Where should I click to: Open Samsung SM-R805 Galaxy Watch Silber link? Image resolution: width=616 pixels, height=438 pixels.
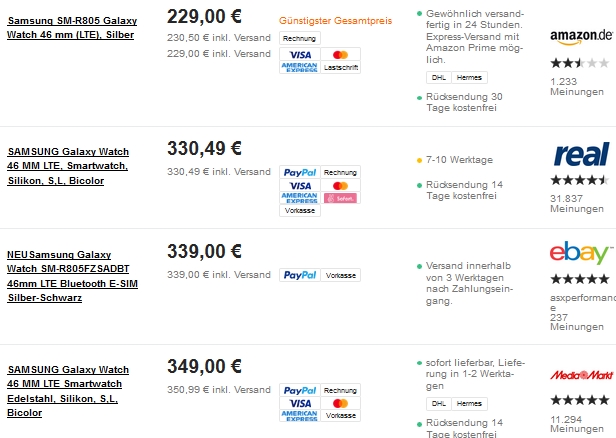(x=72, y=27)
